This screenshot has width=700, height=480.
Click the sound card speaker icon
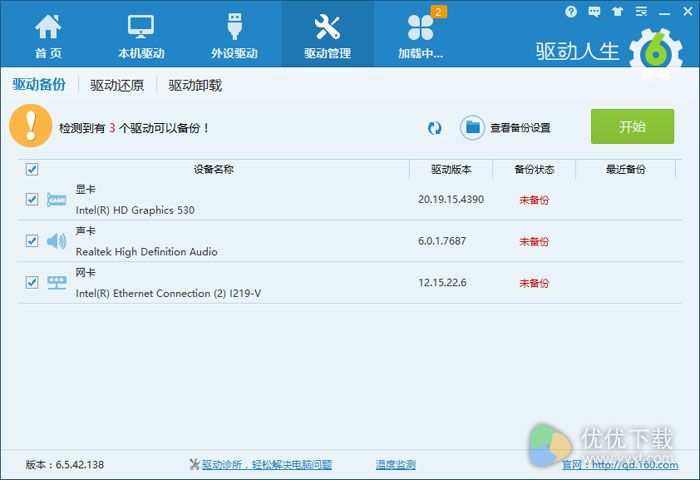[x=57, y=241]
